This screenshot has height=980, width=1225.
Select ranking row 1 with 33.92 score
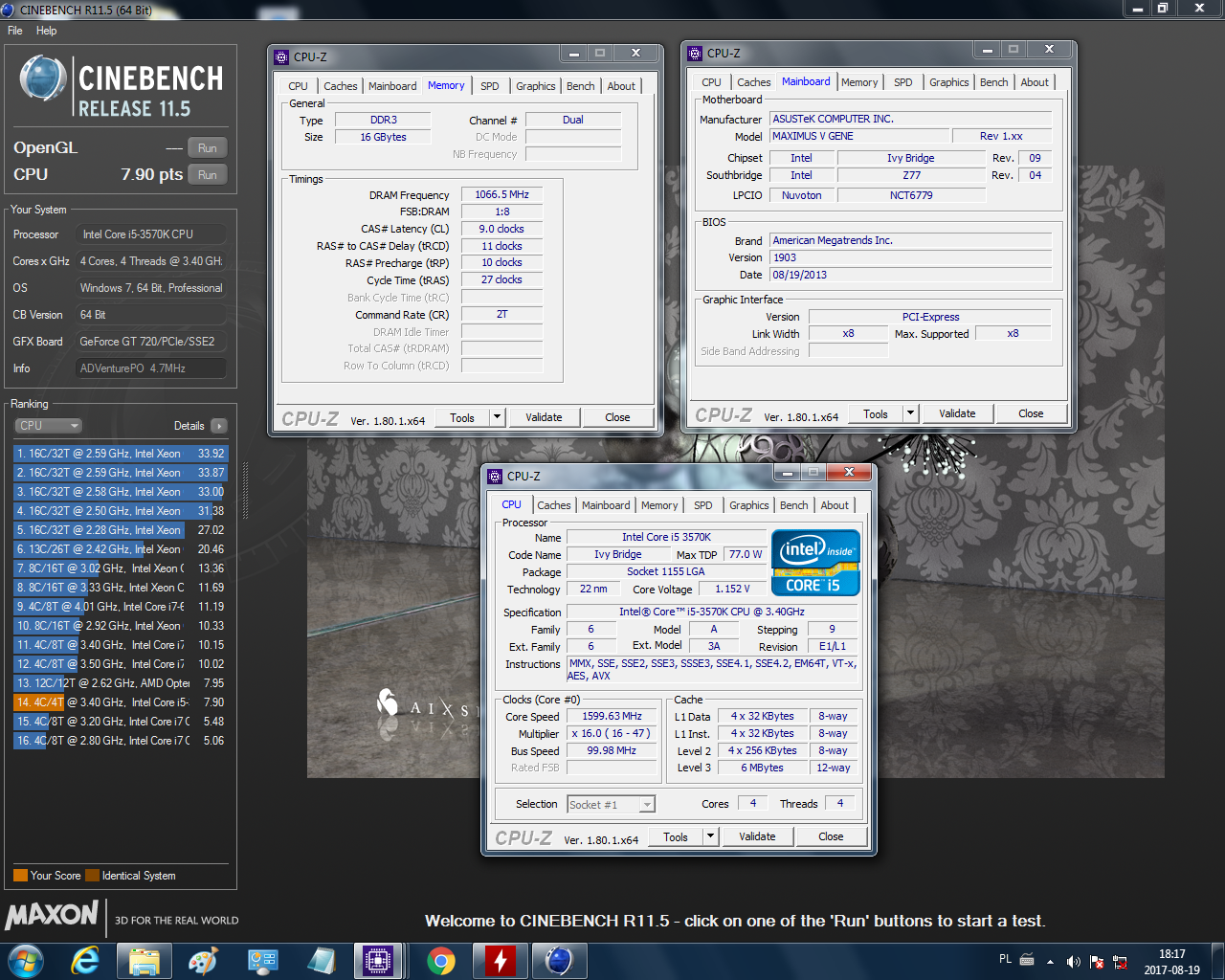pyautogui.click(x=121, y=454)
